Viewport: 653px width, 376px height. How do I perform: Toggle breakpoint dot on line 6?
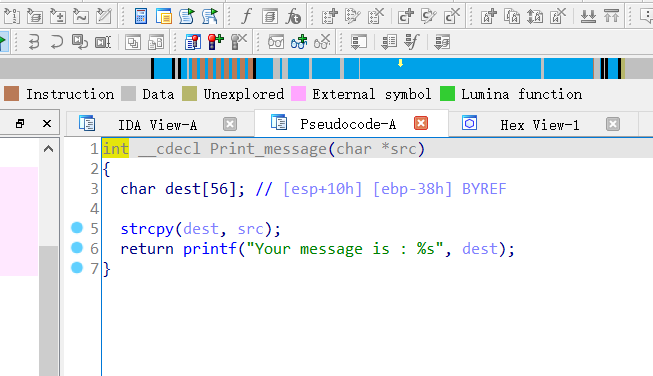(x=77, y=248)
